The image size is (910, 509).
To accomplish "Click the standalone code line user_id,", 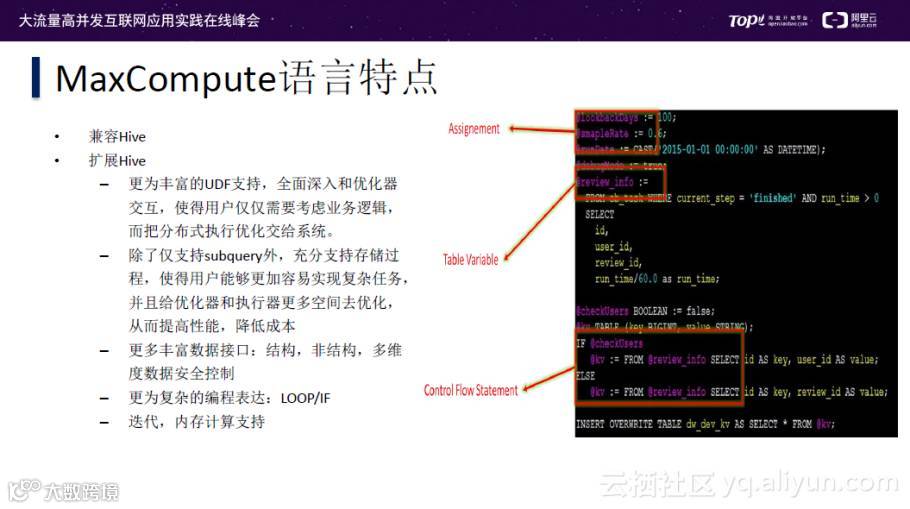I will [x=613, y=247].
